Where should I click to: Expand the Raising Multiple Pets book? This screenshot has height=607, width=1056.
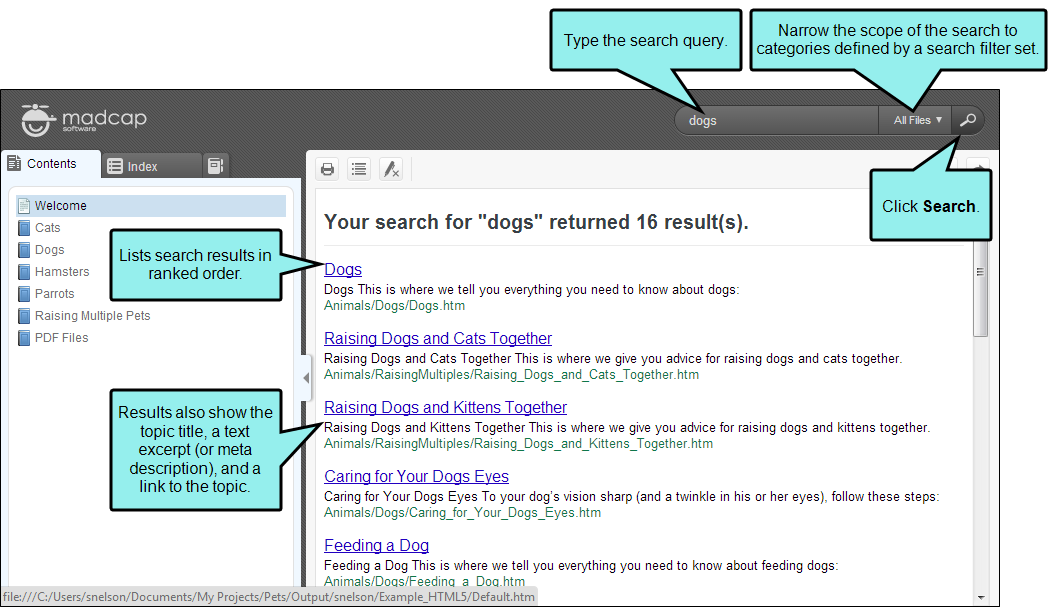(x=92, y=316)
